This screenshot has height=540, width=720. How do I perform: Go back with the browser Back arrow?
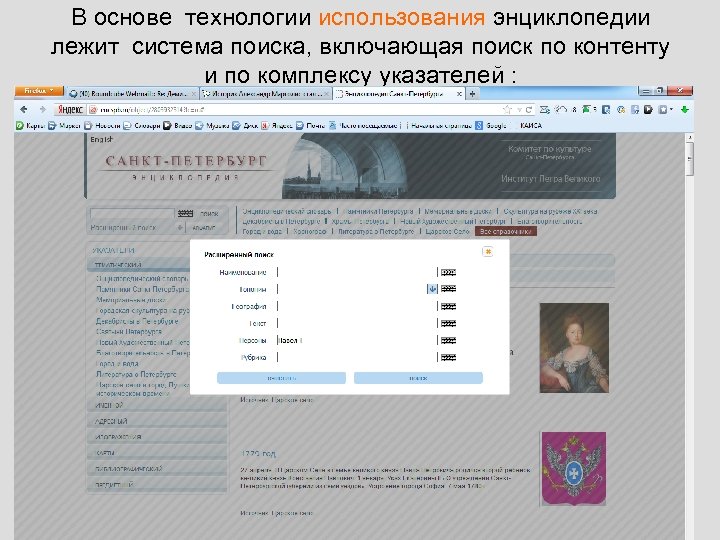click(24, 109)
